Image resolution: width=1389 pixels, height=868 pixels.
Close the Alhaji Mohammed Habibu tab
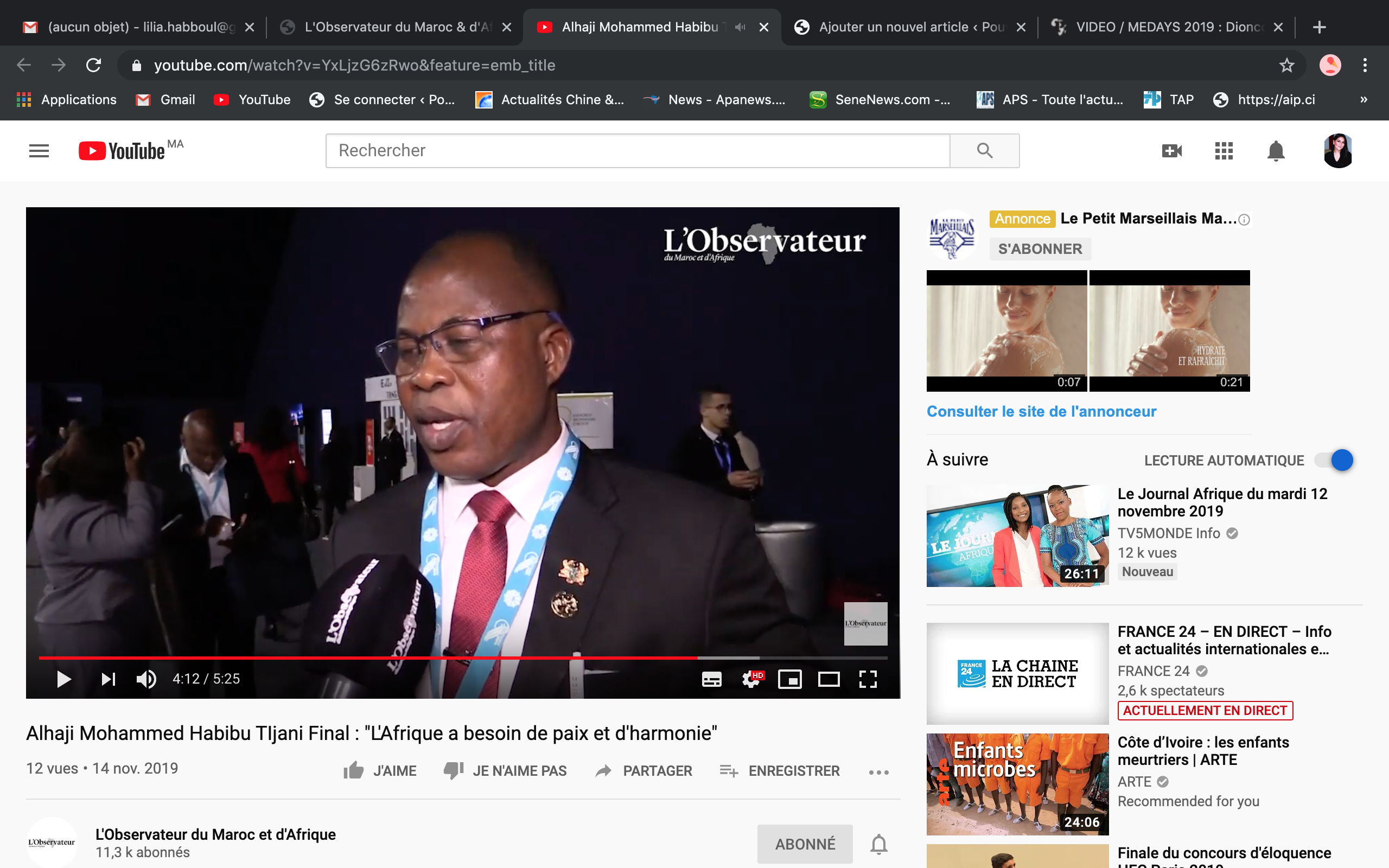pyautogui.click(x=764, y=27)
